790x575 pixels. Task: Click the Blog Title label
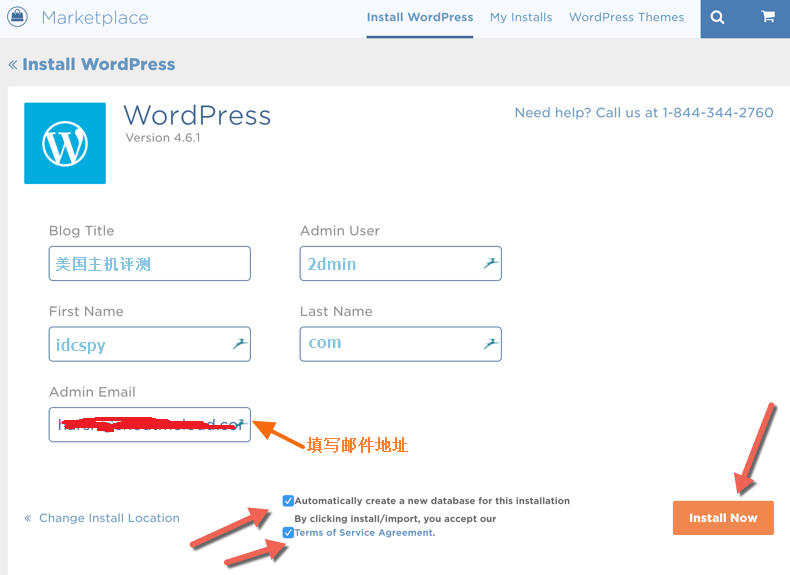(x=82, y=231)
